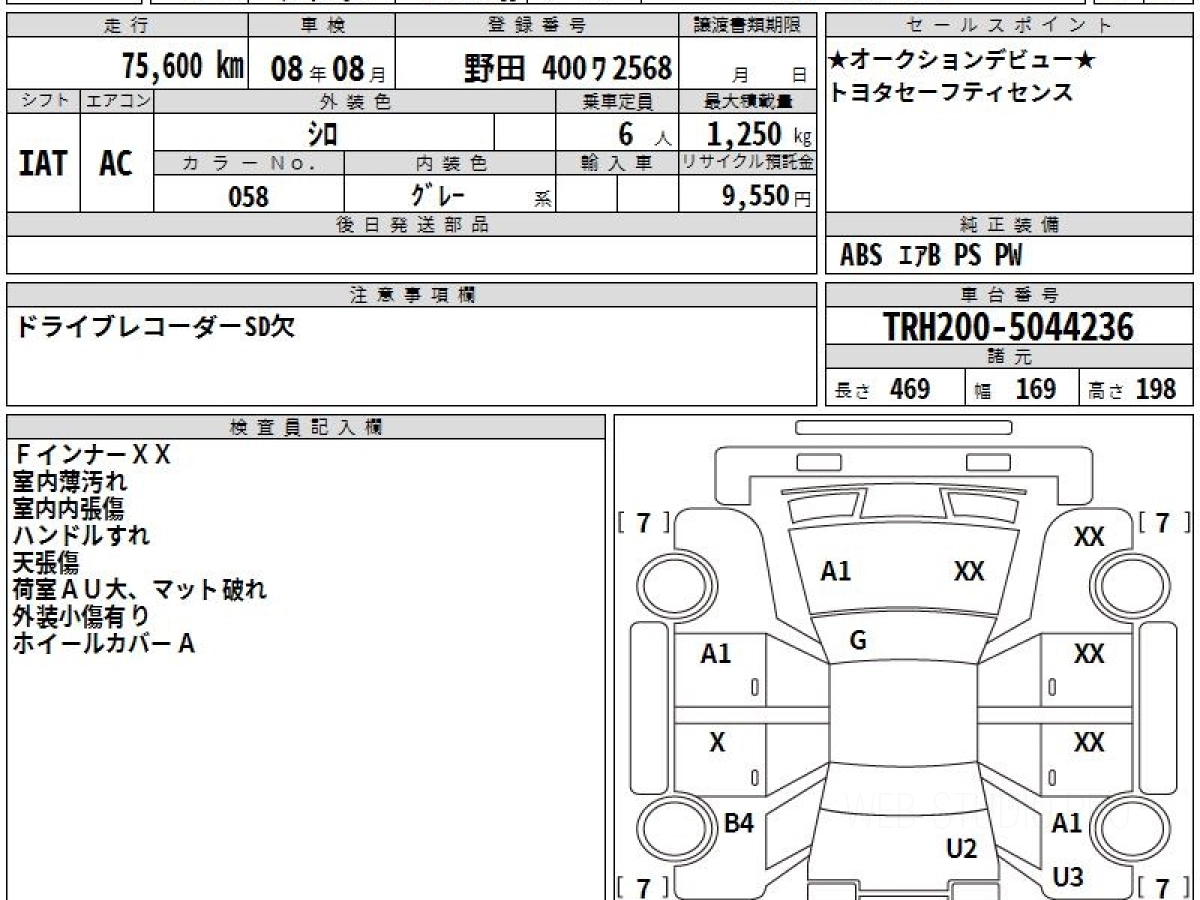Click the "外装色" header cell
The height and width of the screenshot is (900, 1200).
tap(355, 101)
